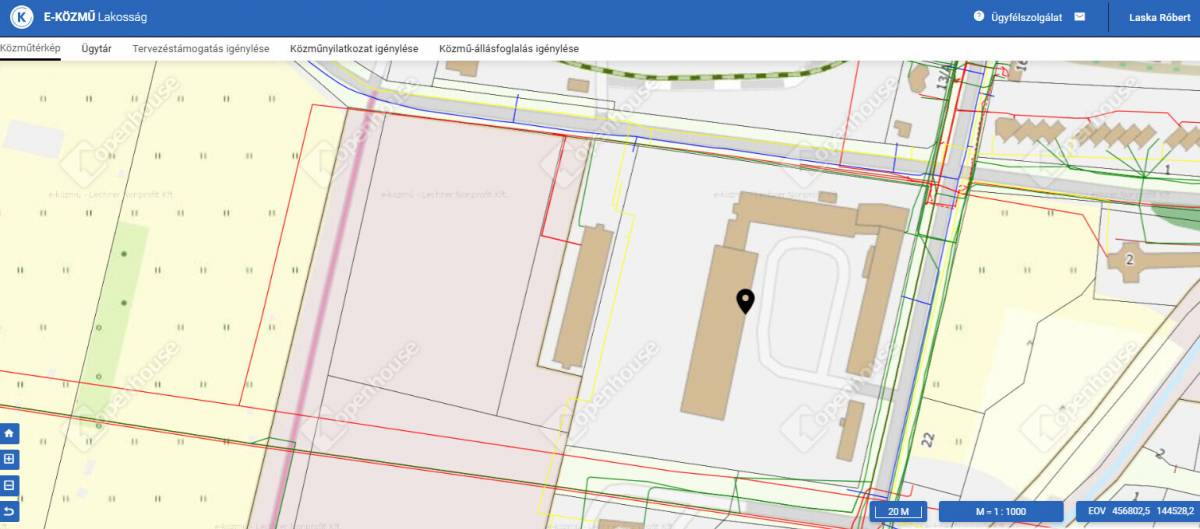The width and height of the screenshot is (1200, 529).
Task: Go to Közmű-állásfoglalás igénylése tab
Action: (508, 48)
